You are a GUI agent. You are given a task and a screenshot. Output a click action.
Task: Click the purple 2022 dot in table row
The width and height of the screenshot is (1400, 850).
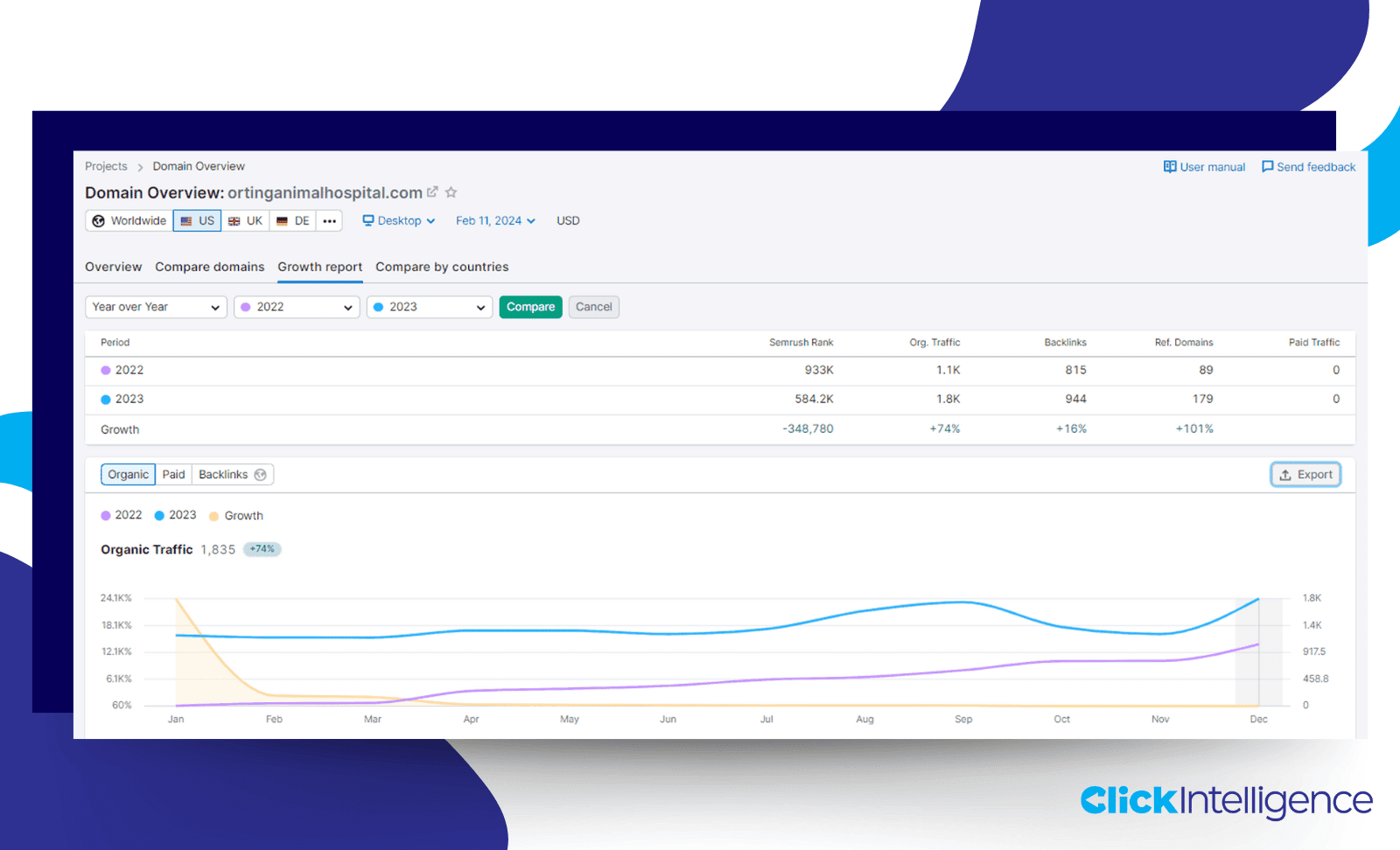coord(106,371)
